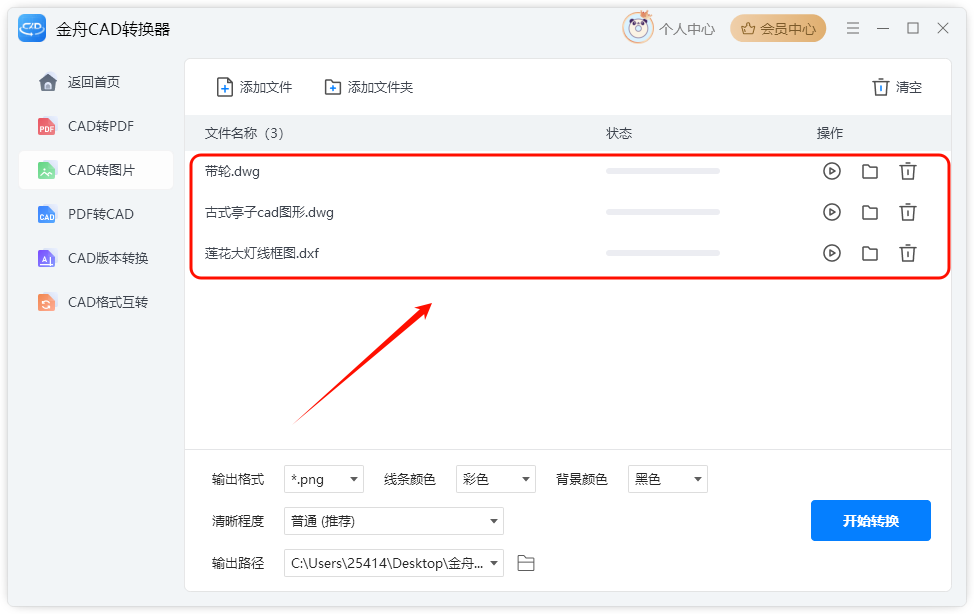Click the 添加文件 add file button
Viewport: 974px width, 614px height.
(x=254, y=87)
